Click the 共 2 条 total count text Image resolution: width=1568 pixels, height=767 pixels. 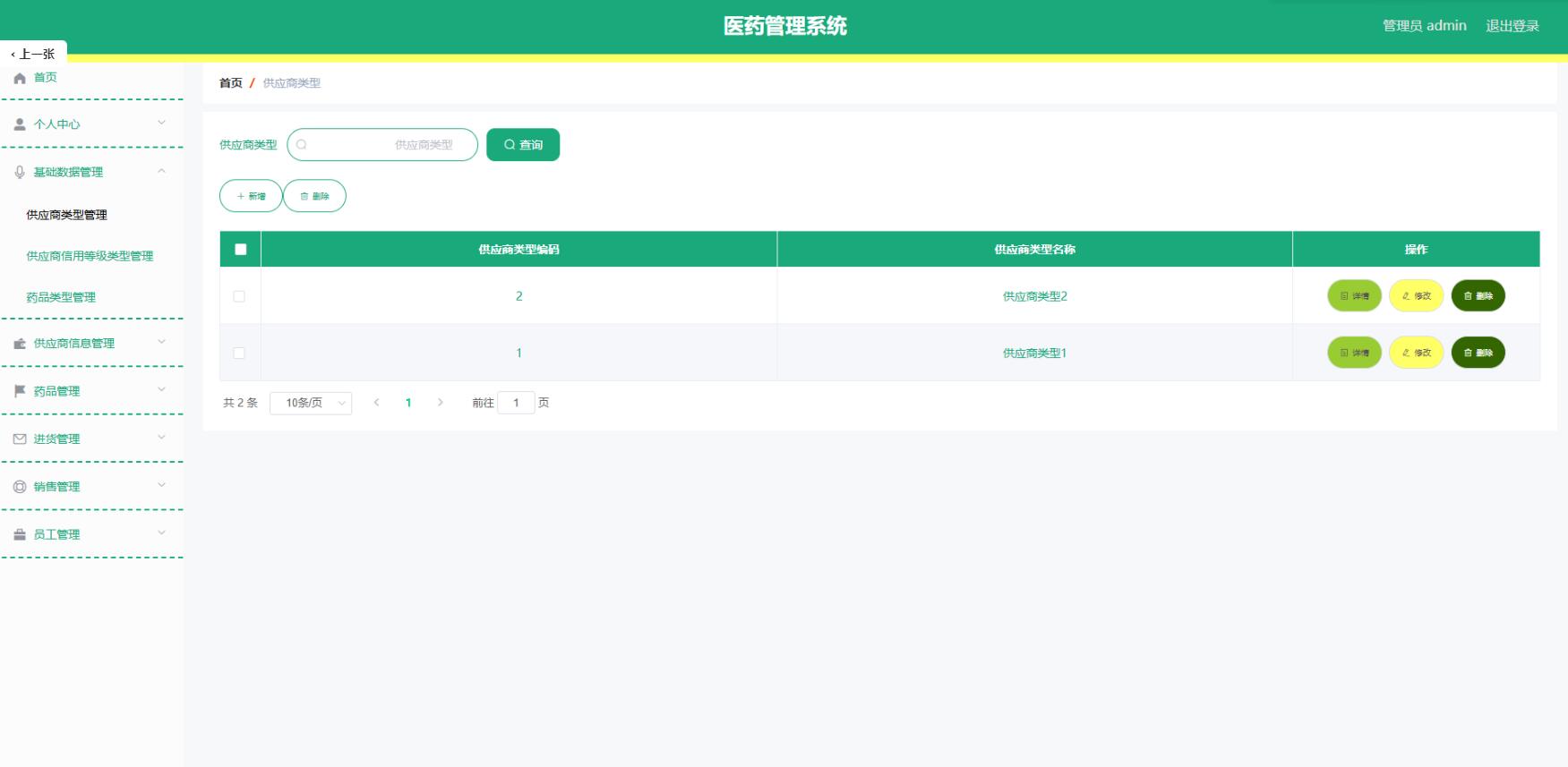(x=240, y=403)
